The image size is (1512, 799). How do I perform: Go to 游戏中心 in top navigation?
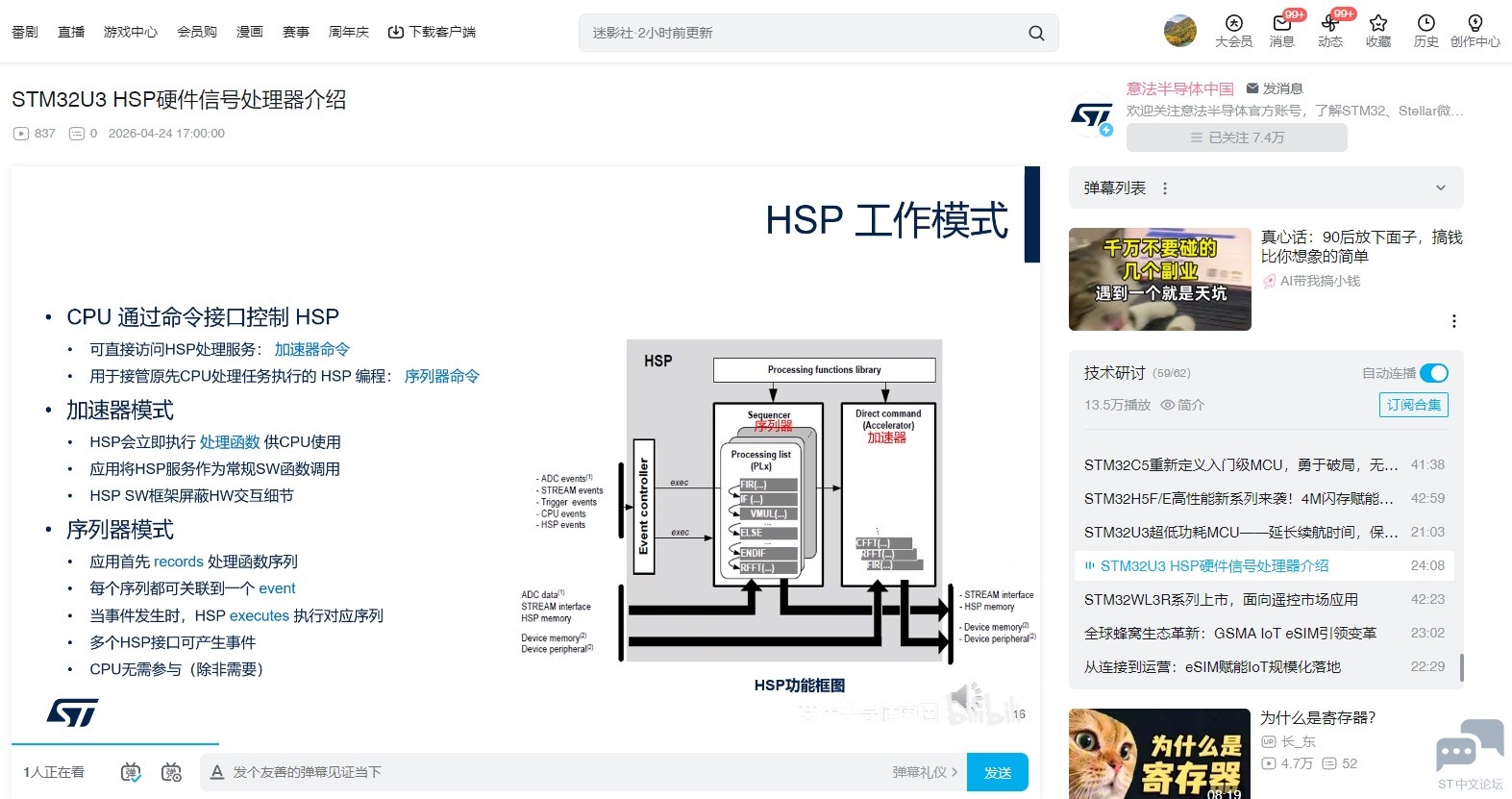pos(131,32)
